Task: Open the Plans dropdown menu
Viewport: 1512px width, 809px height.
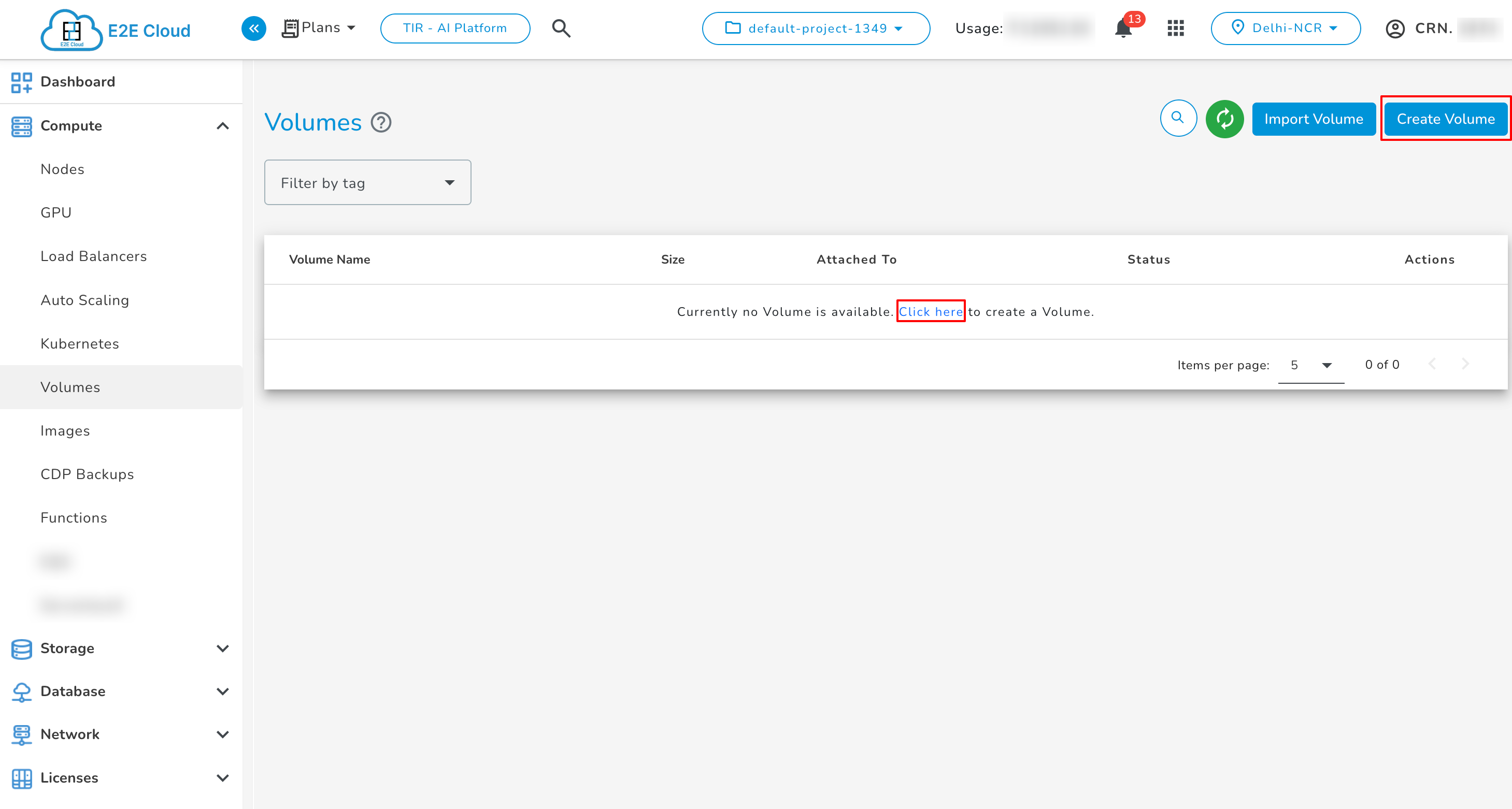Action: click(x=319, y=28)
